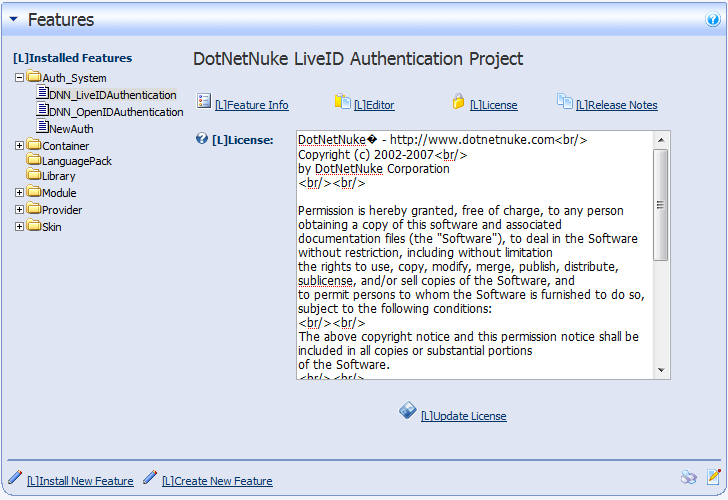
Task: Select the Provider folder label
Action: coord(62,210)
